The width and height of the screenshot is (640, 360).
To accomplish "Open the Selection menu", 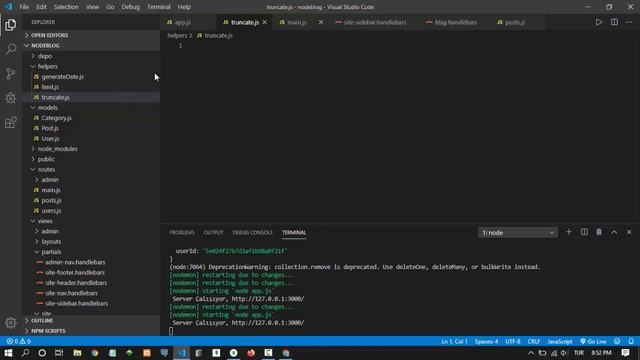I will point(66,7).
